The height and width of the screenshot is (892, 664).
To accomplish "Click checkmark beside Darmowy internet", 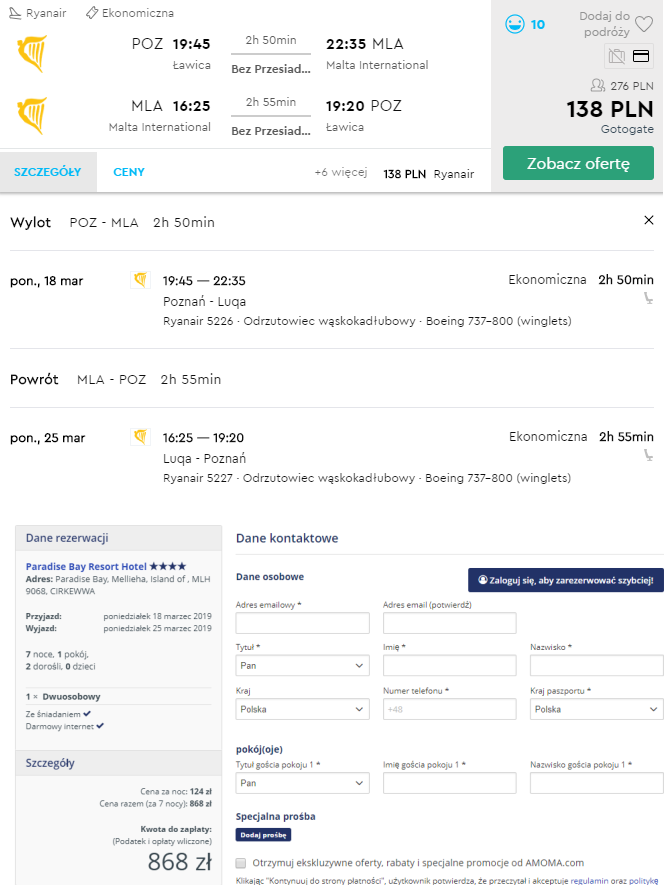I will point(100,726).
